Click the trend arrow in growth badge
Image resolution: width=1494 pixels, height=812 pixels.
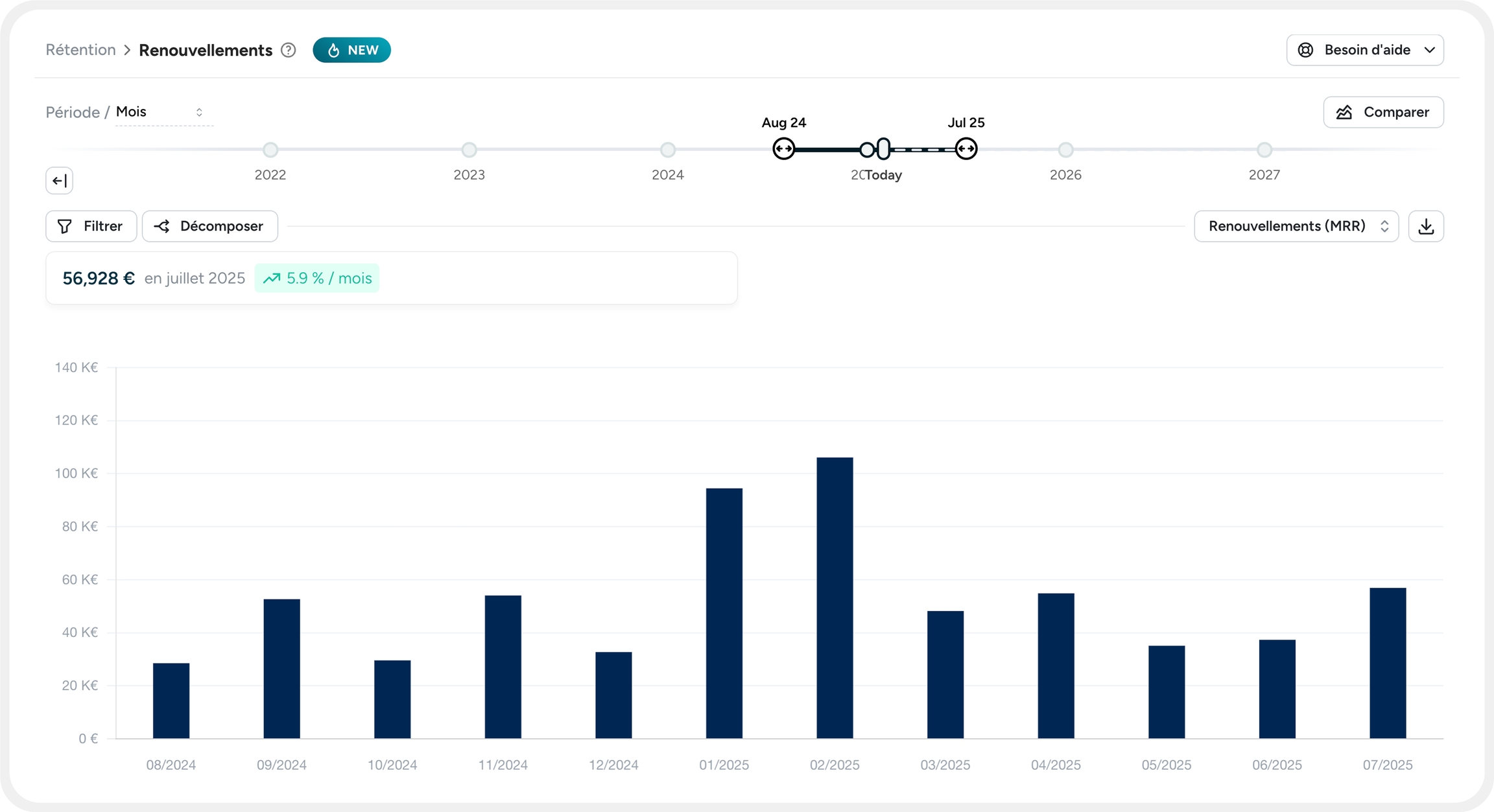272,278
